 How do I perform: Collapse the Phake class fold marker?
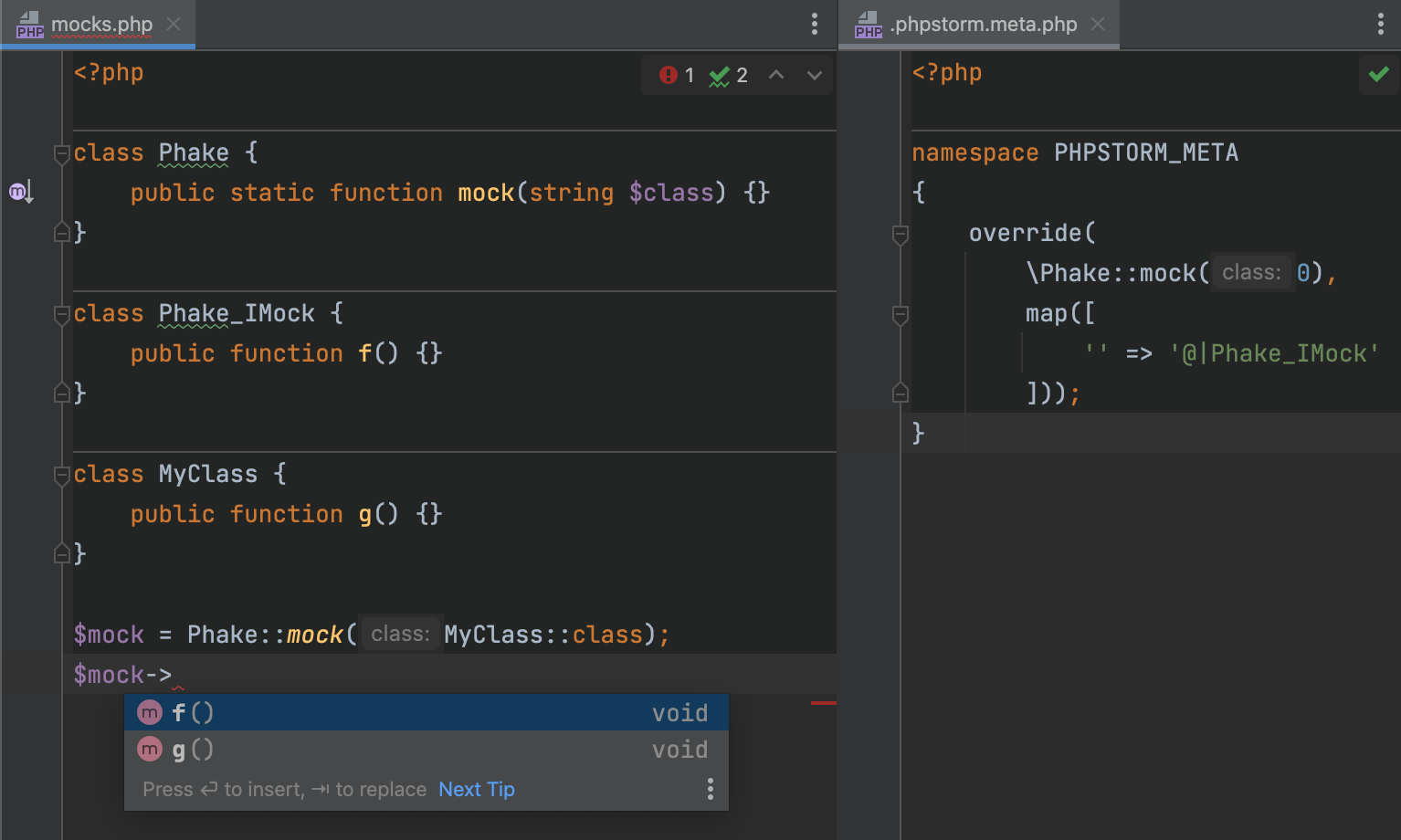coord(62,153)
